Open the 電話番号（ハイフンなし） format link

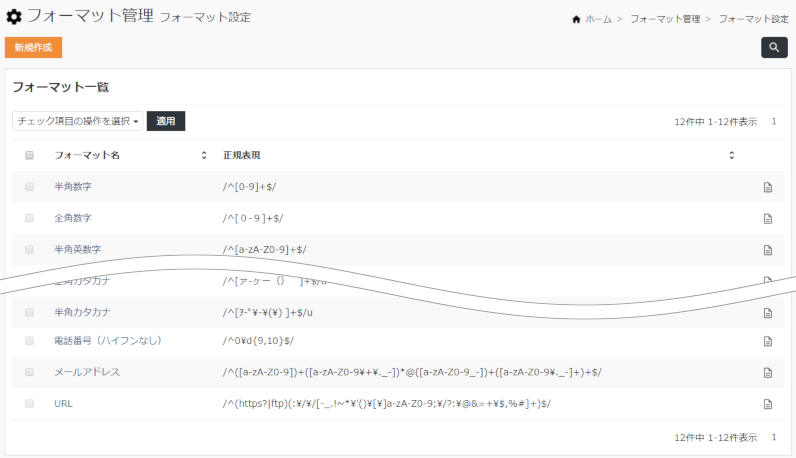108,341
